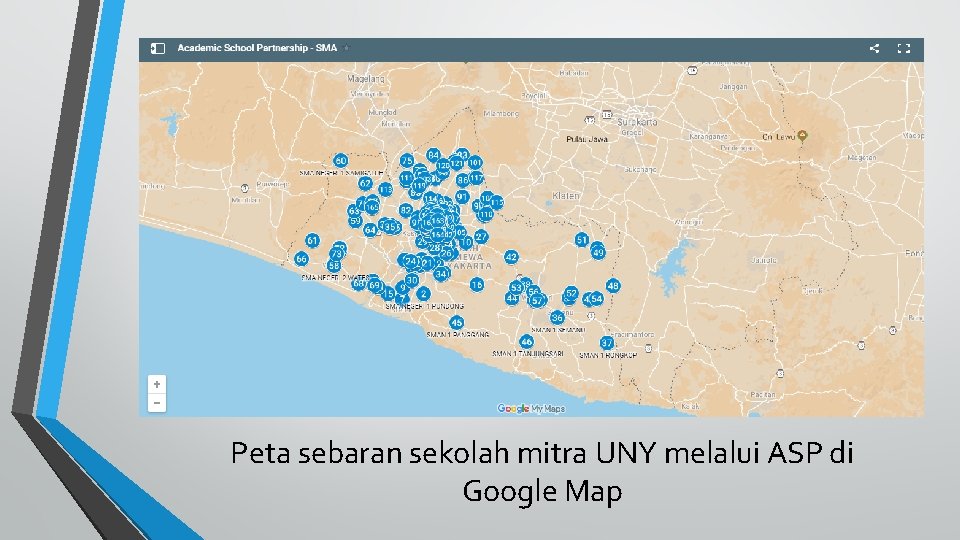
Task: Select map marker number 62
Action: tap(365, 183)
